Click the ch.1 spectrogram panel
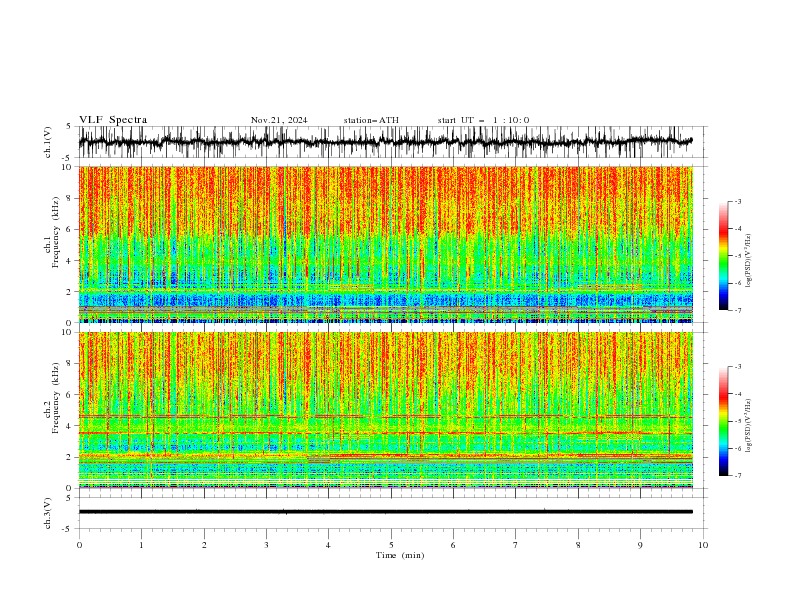 386,244
